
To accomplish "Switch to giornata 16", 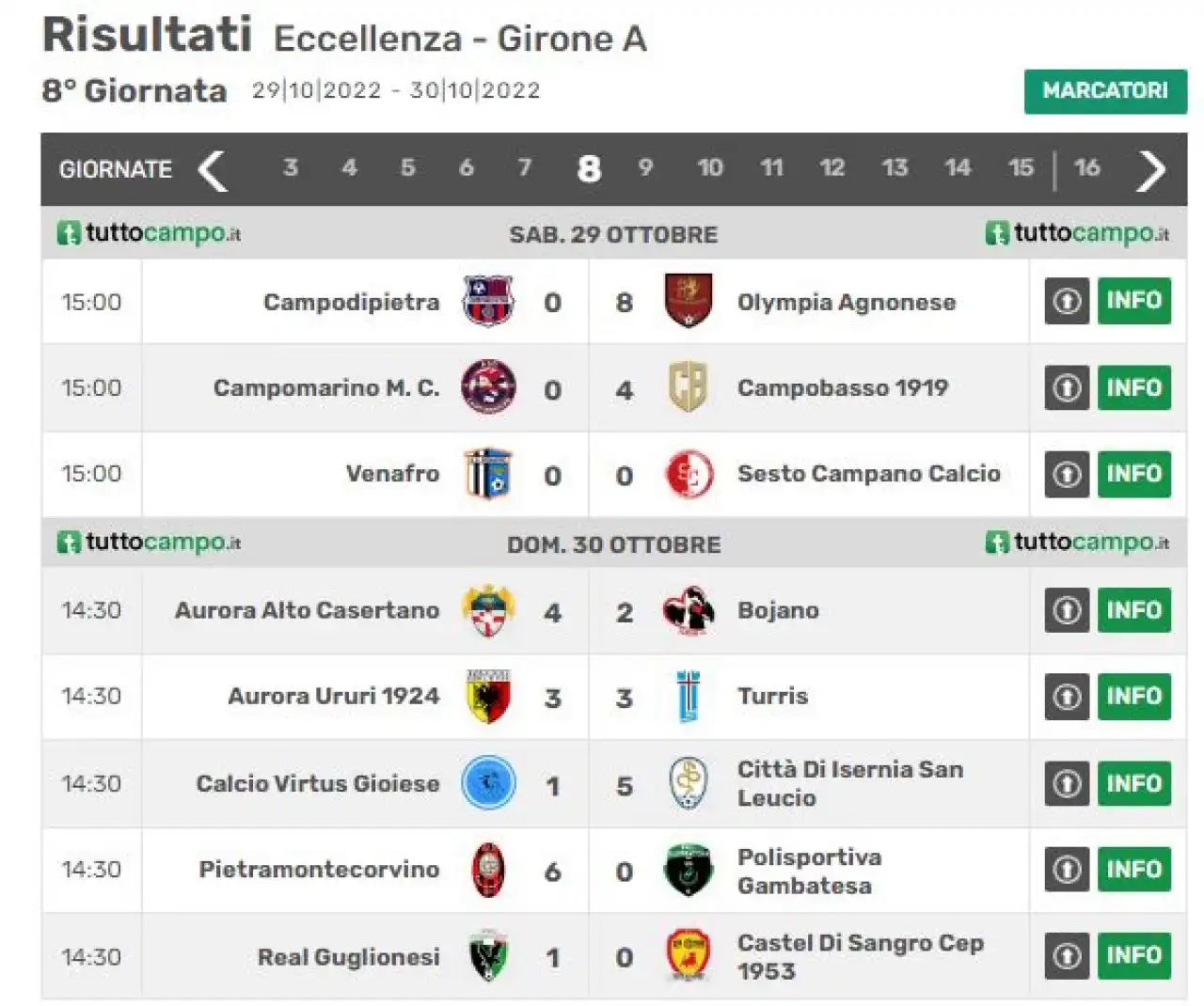I will (x=1087, y=167).
